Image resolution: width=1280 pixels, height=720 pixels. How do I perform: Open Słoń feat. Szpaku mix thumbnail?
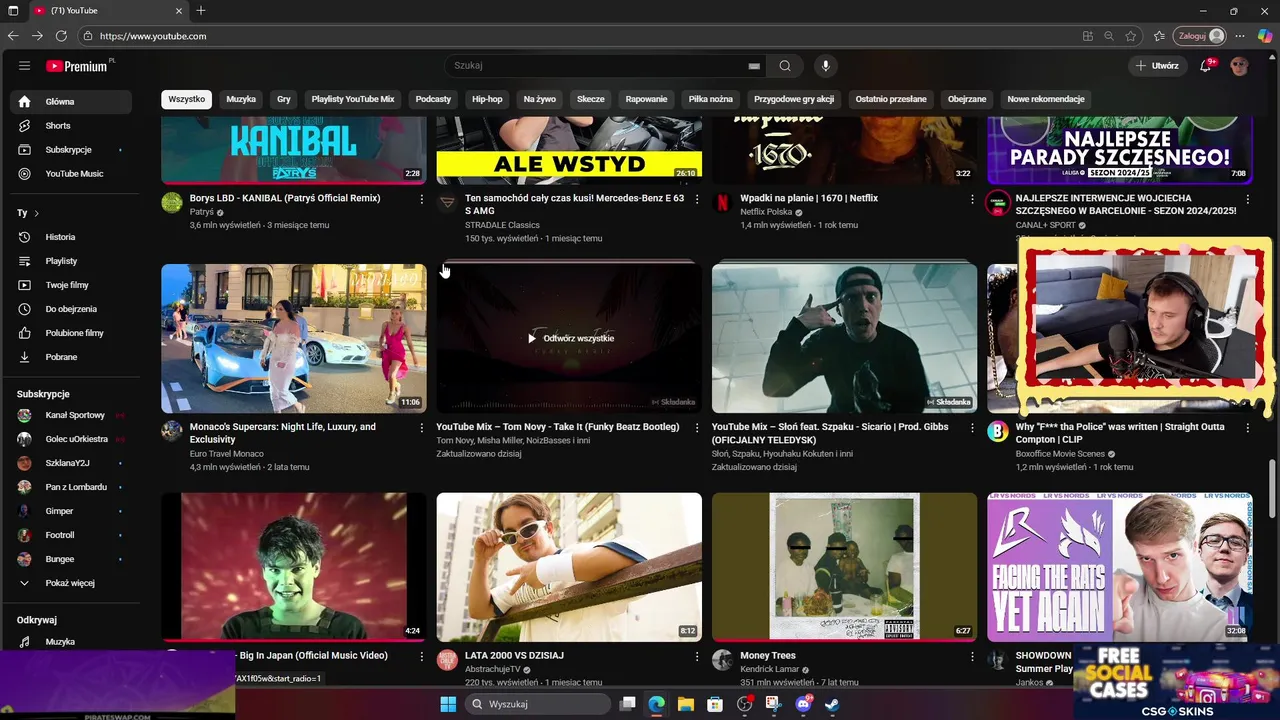844,338
